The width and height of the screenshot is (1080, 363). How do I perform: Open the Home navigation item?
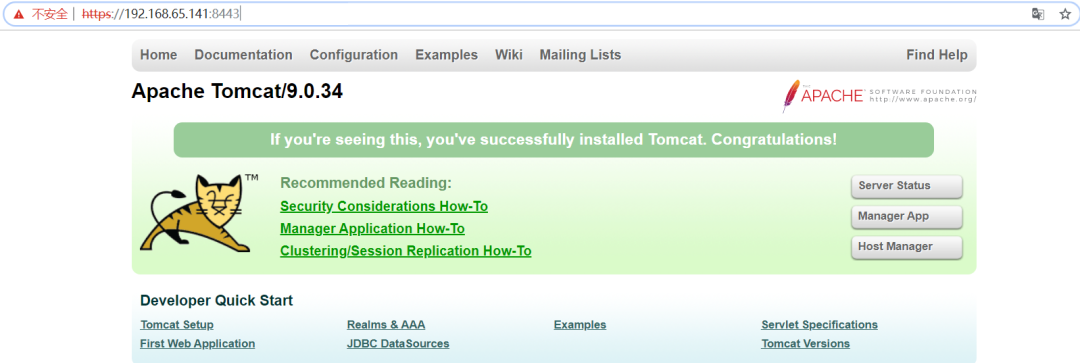tap(158, 55)
